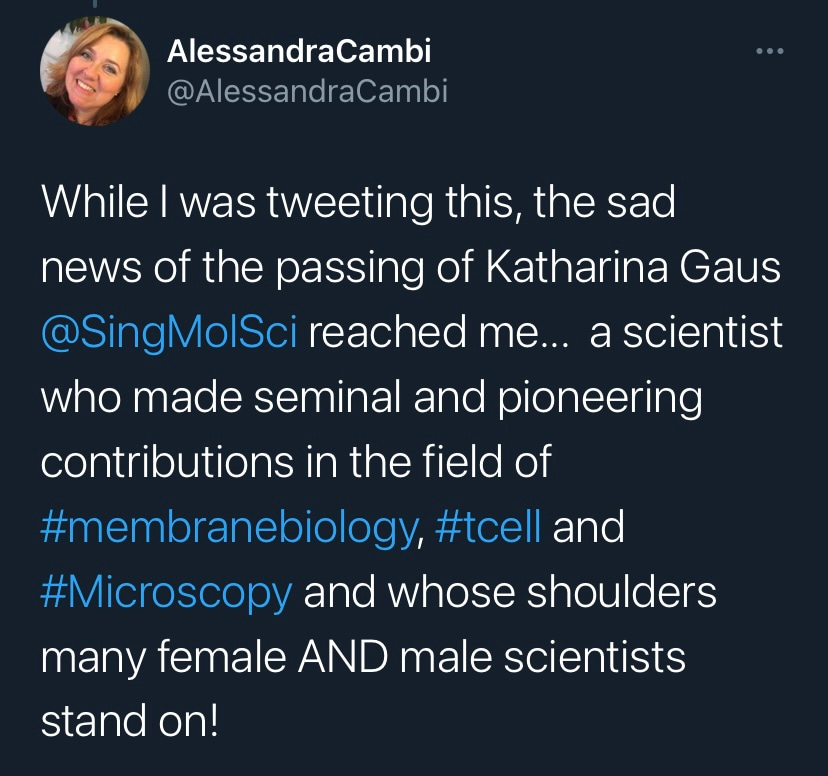The height and width of the screenshot is (776, 828).
Task: Open the tweet's three-dot more options menu
Action: pos(769,52)
